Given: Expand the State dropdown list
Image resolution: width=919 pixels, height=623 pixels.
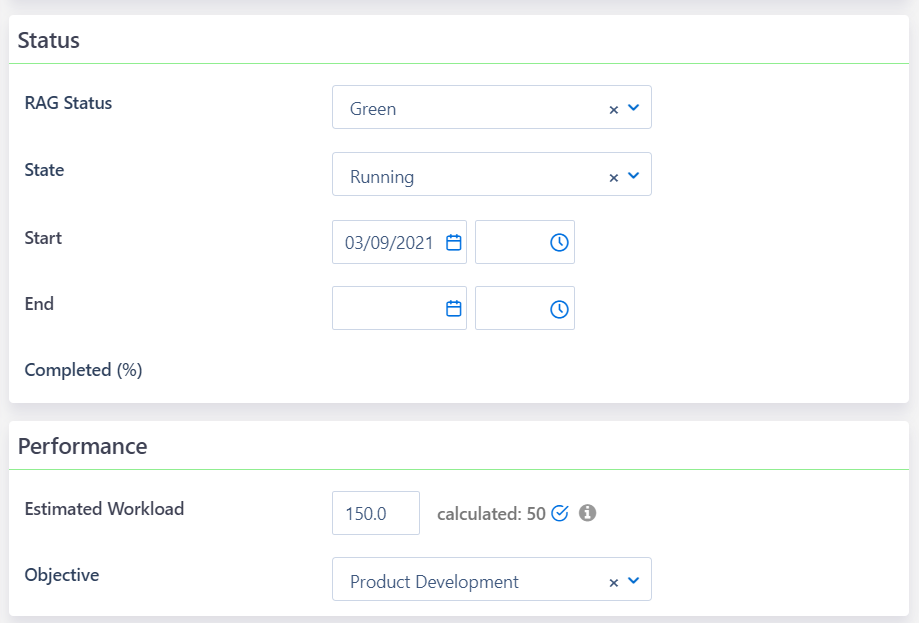Looking at the screenshot, I should click(634, 174).
